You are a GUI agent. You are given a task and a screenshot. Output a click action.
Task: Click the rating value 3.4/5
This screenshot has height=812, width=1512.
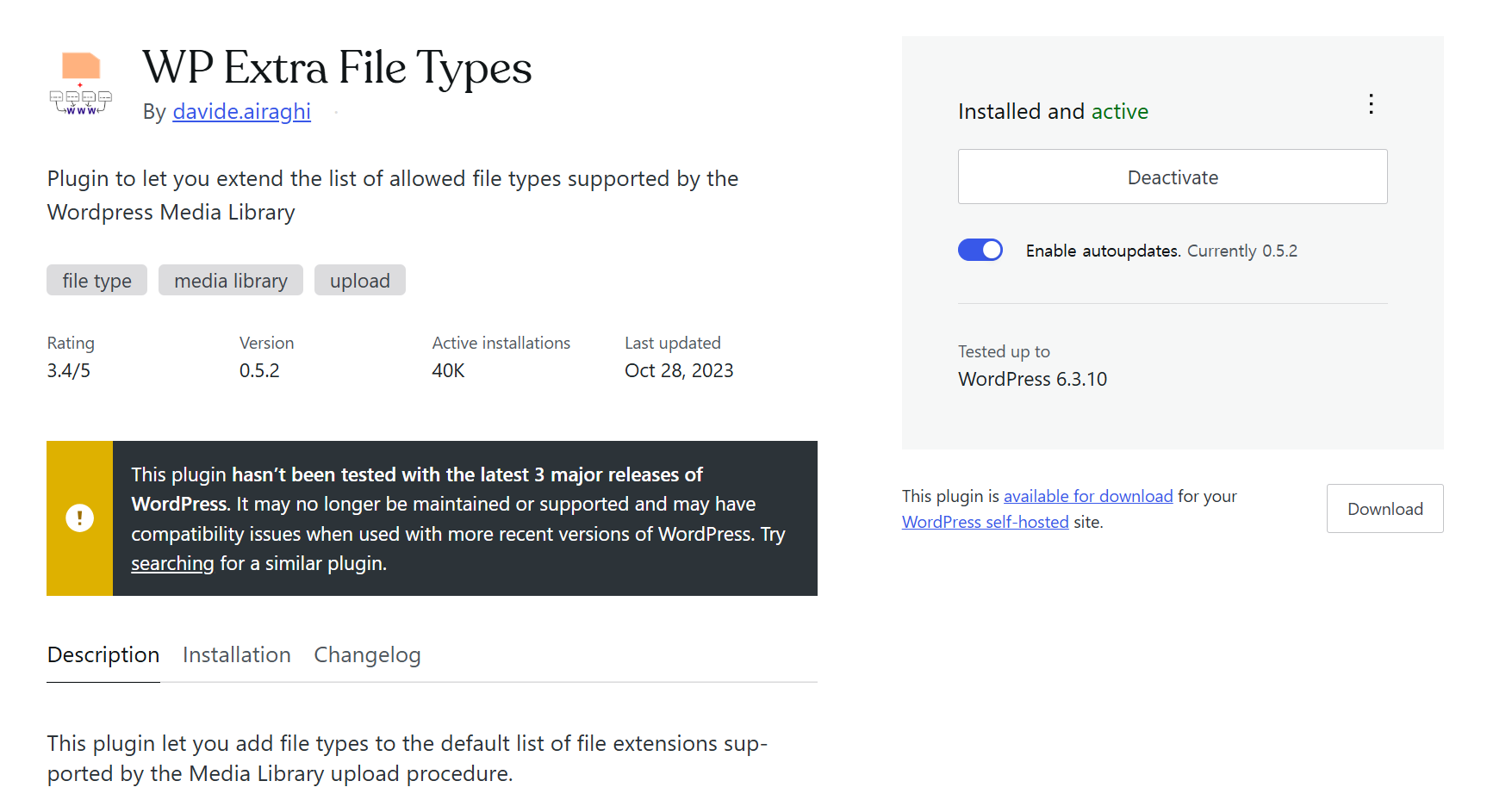click(x=69, y=371)
